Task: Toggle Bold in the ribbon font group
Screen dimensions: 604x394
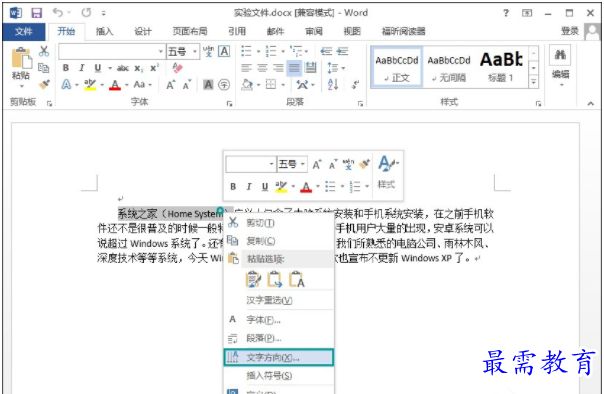Action: point(66,68)
